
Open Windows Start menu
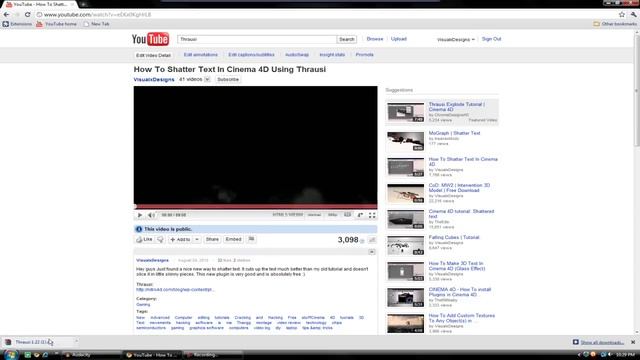coord(10,355)
